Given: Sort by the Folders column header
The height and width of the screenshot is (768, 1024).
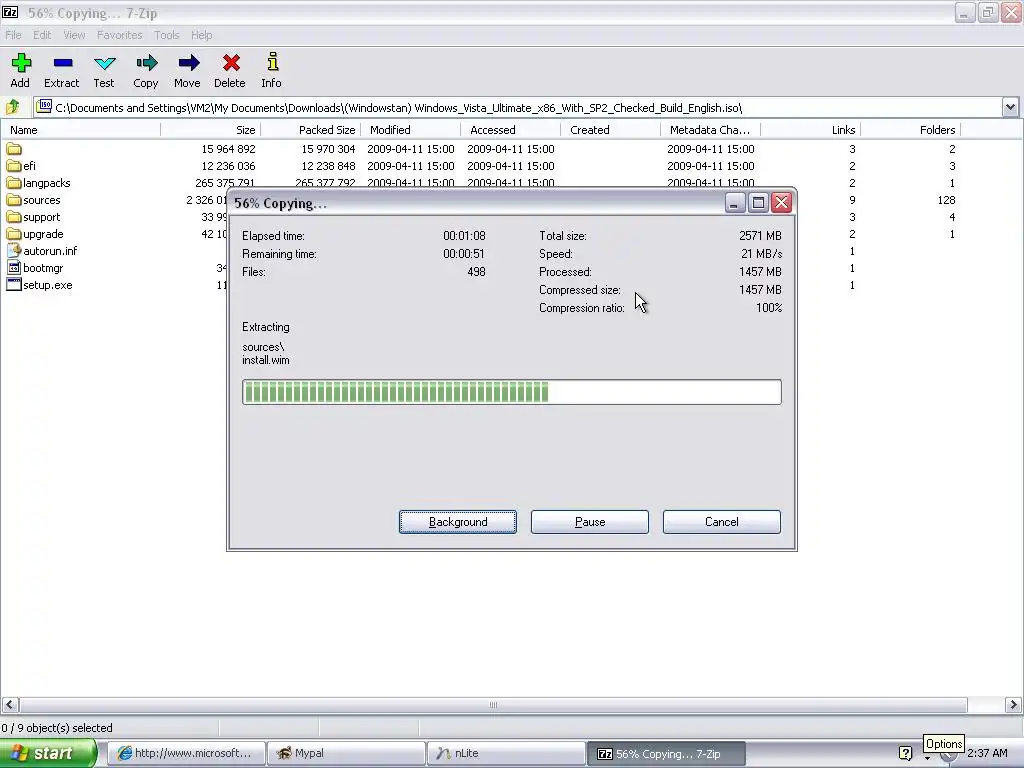Looking at the screenshot, I should point(910,130).
